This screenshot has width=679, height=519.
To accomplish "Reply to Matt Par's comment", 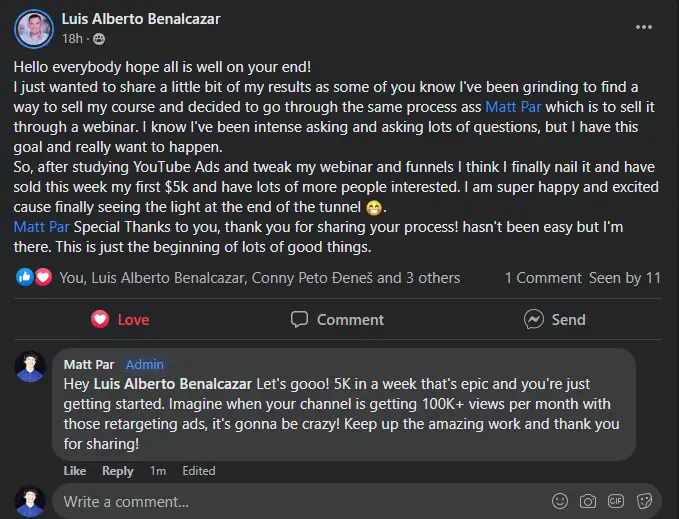I will click(x=117, y=471).
